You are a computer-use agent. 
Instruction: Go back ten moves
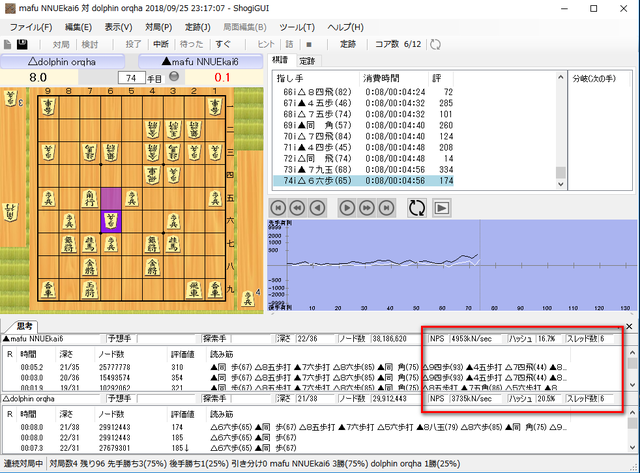click(x=297, y=208)
